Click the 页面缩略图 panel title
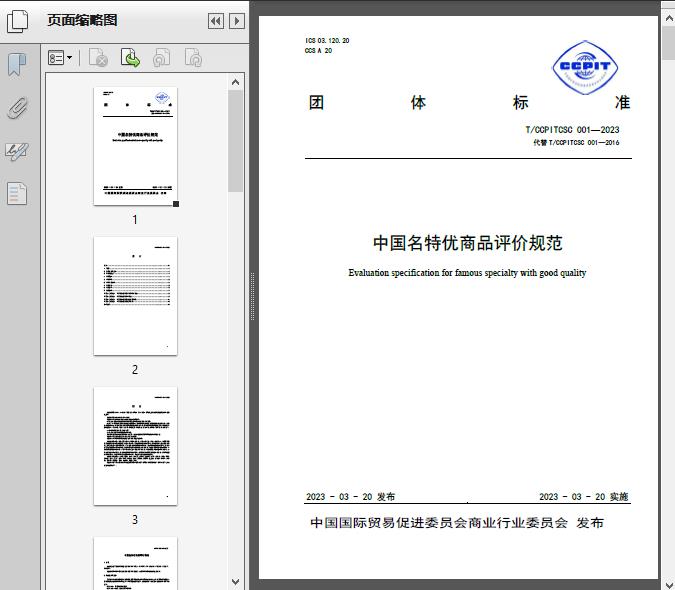Viewport: 675px width, 590px height. [x=82, y=20]
